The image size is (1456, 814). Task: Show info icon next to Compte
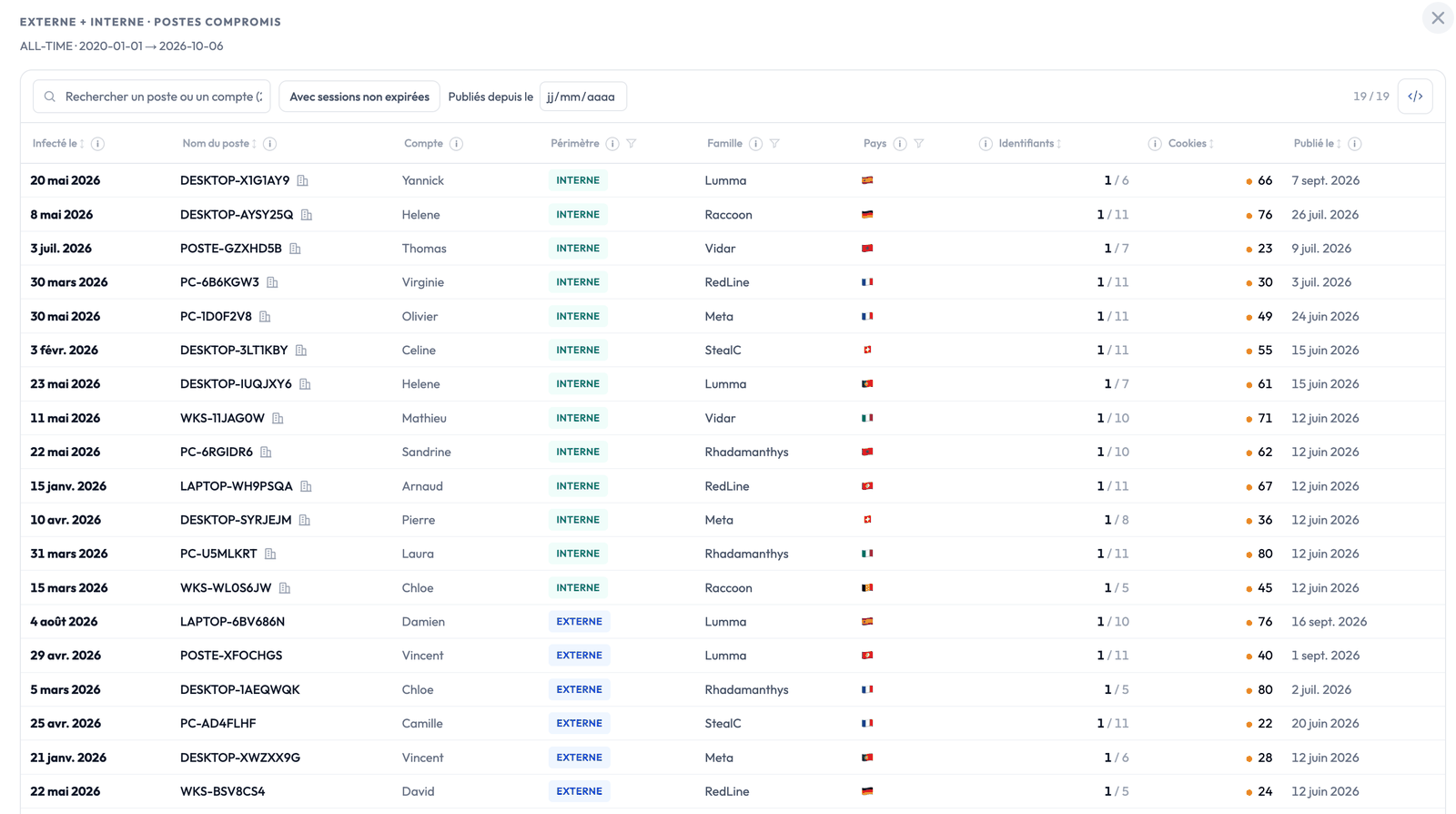(x=456, y=144)
